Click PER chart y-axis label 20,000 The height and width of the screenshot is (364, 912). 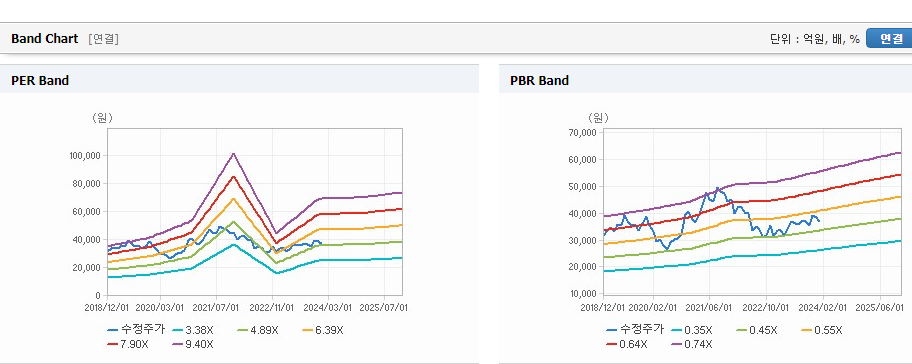click(x=88, y=267)
